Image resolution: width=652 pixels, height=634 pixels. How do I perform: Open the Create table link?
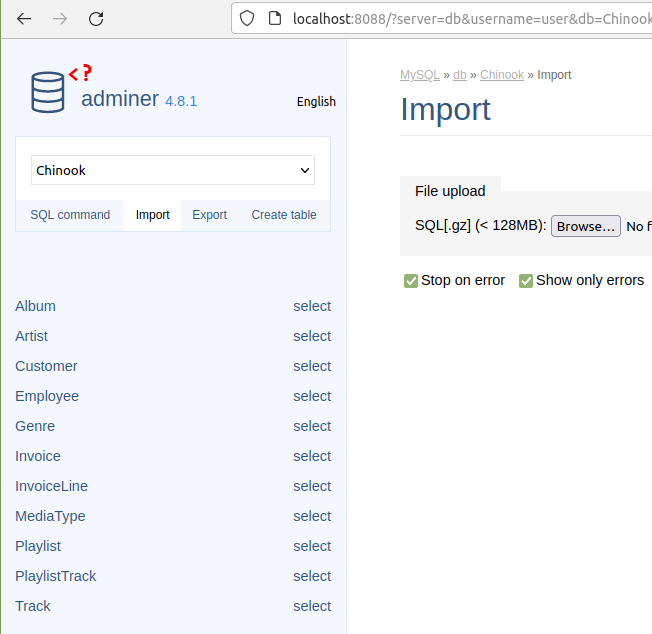[284, 215]
